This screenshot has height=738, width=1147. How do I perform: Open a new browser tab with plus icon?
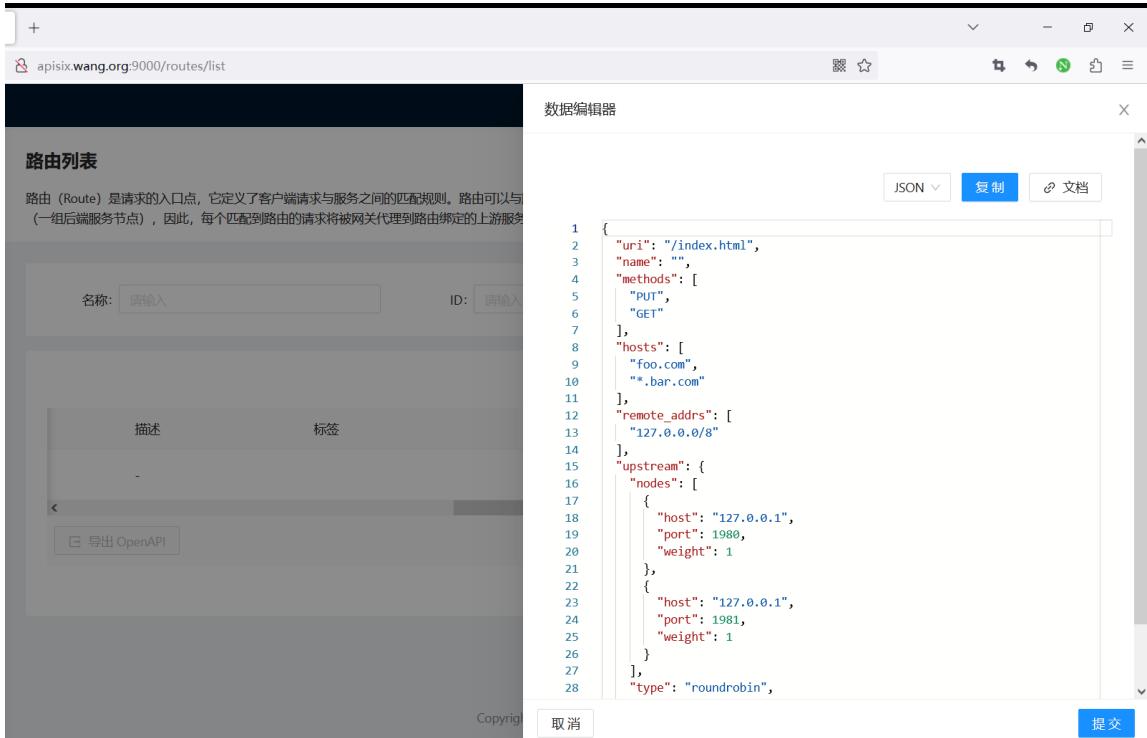34,28
